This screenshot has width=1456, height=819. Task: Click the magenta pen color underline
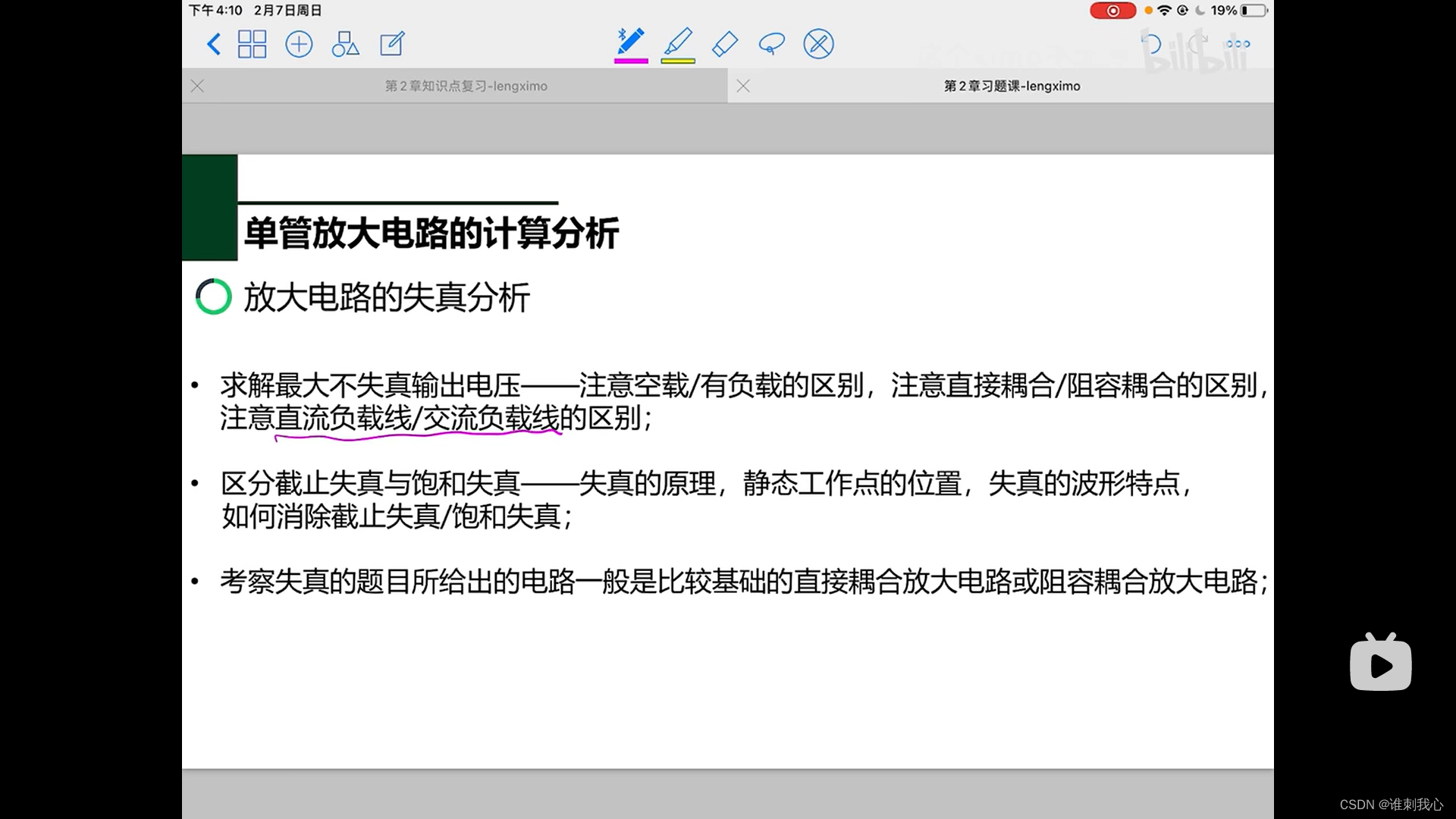631,61
